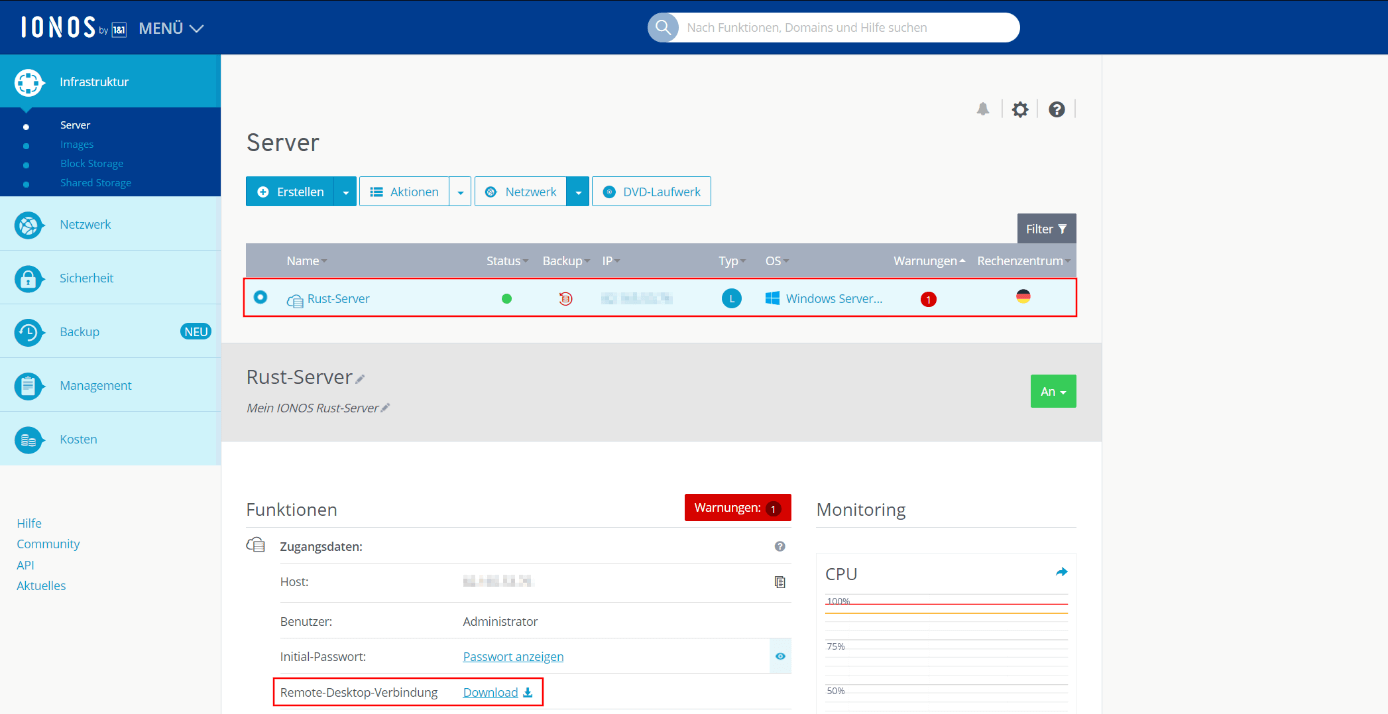Sort by the OS column header
Image resolution: width=1388 pixels, height=714 pixels.
tap(776, 261)
